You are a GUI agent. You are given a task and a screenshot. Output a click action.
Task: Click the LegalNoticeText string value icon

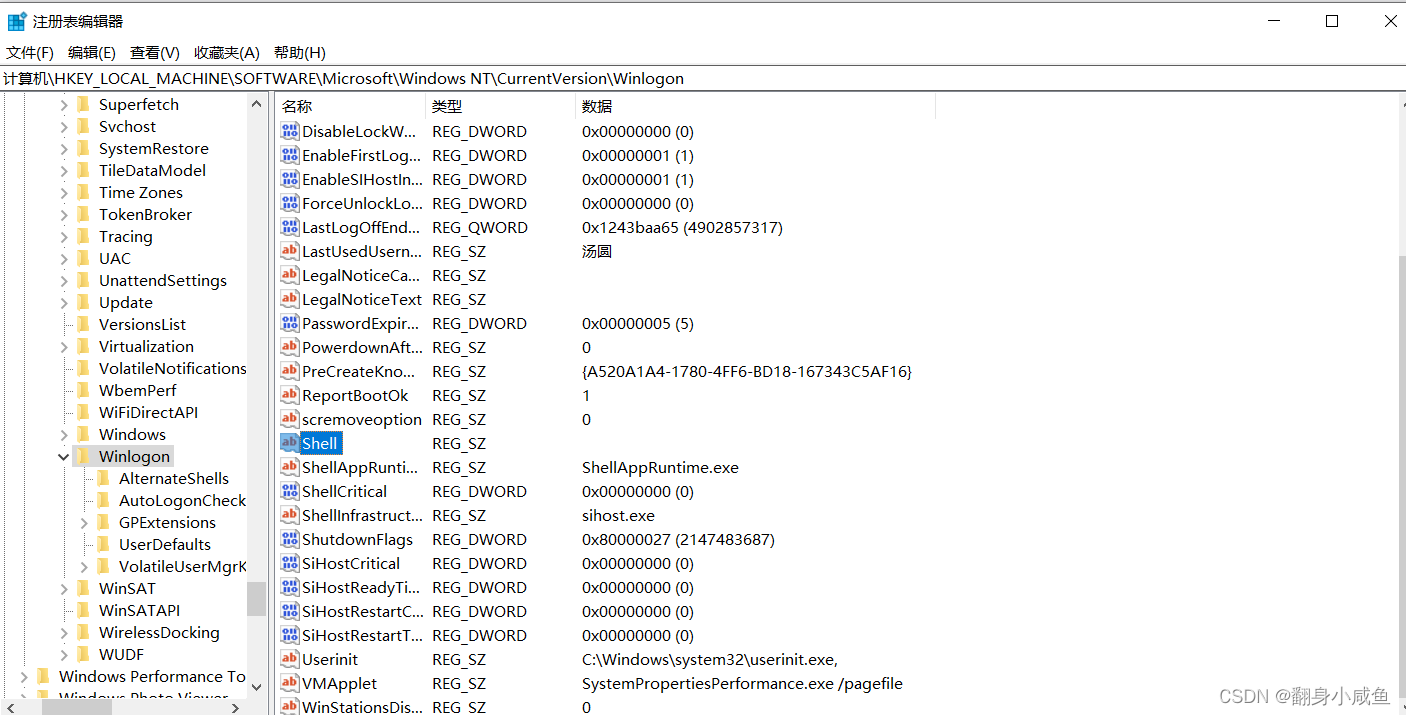coord(290,299)
